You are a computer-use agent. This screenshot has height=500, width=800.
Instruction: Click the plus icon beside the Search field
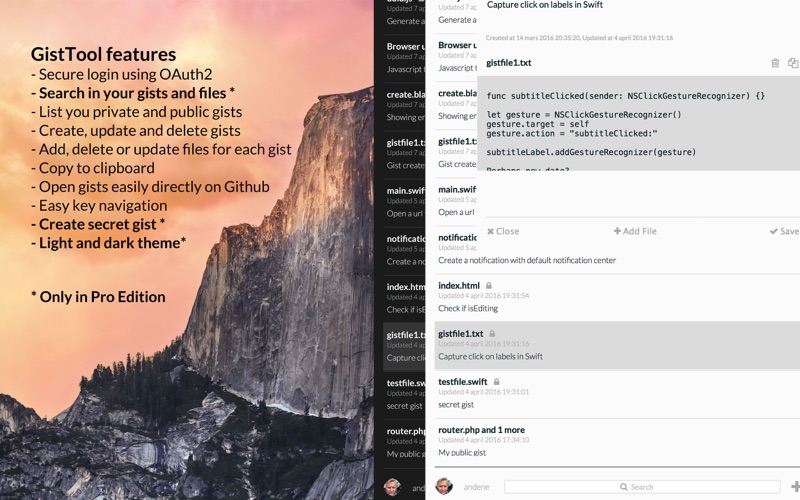(x=795, y=487)
